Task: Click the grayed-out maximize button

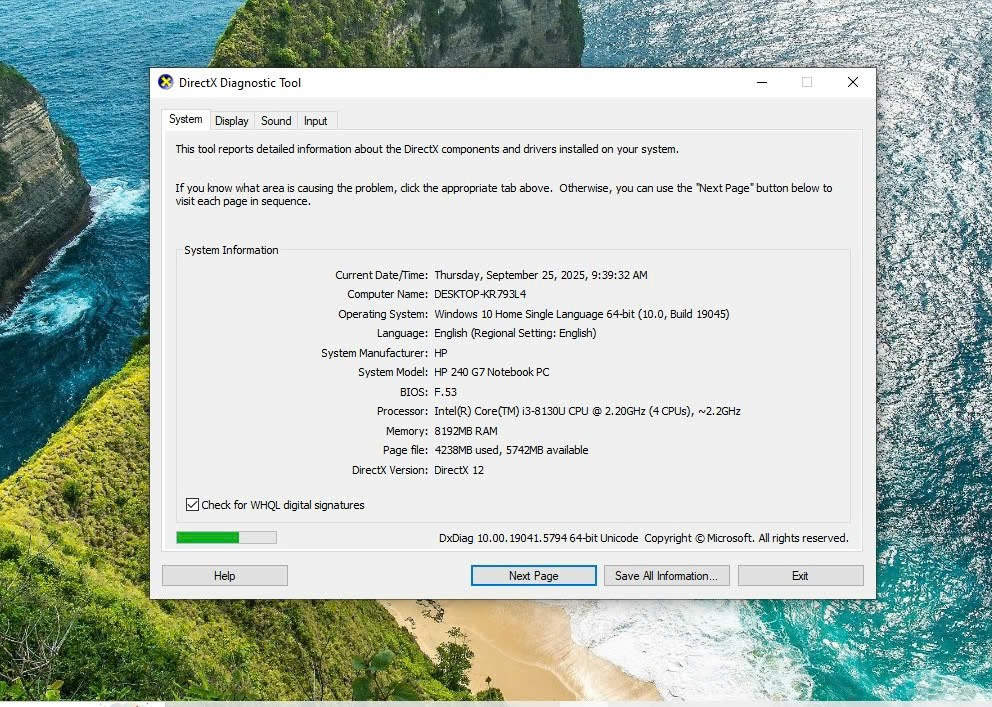Action: tap(806, 82)
